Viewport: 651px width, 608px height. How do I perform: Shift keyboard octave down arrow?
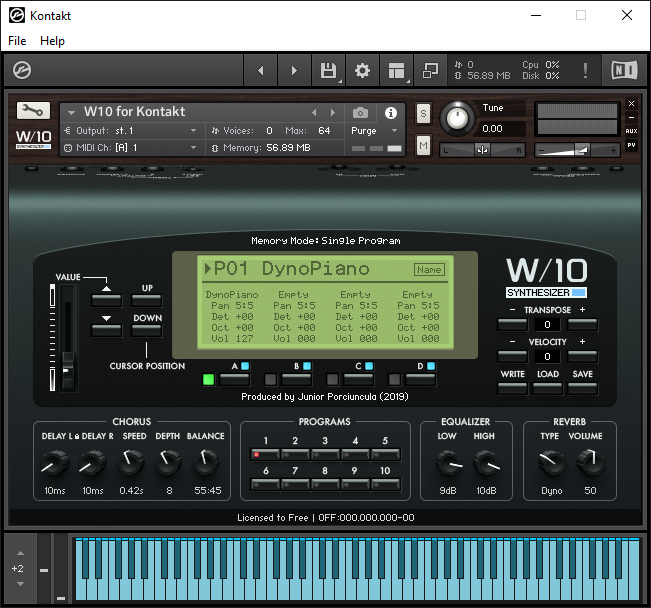20,584
